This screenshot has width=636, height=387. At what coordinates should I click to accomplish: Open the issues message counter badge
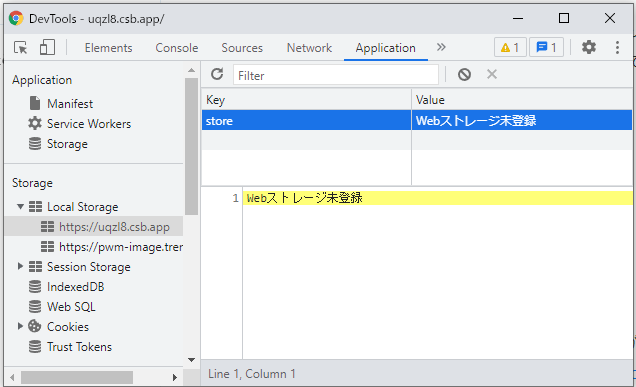point(546,47)
